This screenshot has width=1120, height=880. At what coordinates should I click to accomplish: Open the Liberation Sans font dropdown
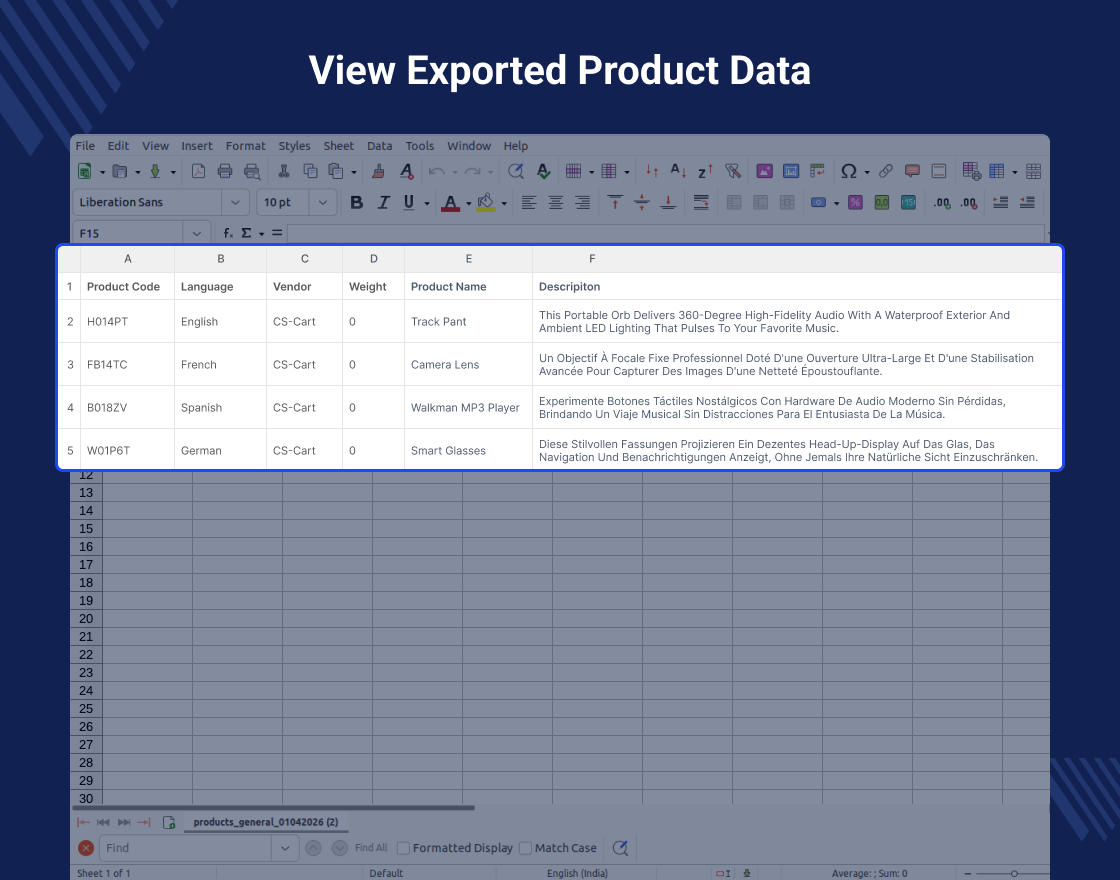[235, 203]
